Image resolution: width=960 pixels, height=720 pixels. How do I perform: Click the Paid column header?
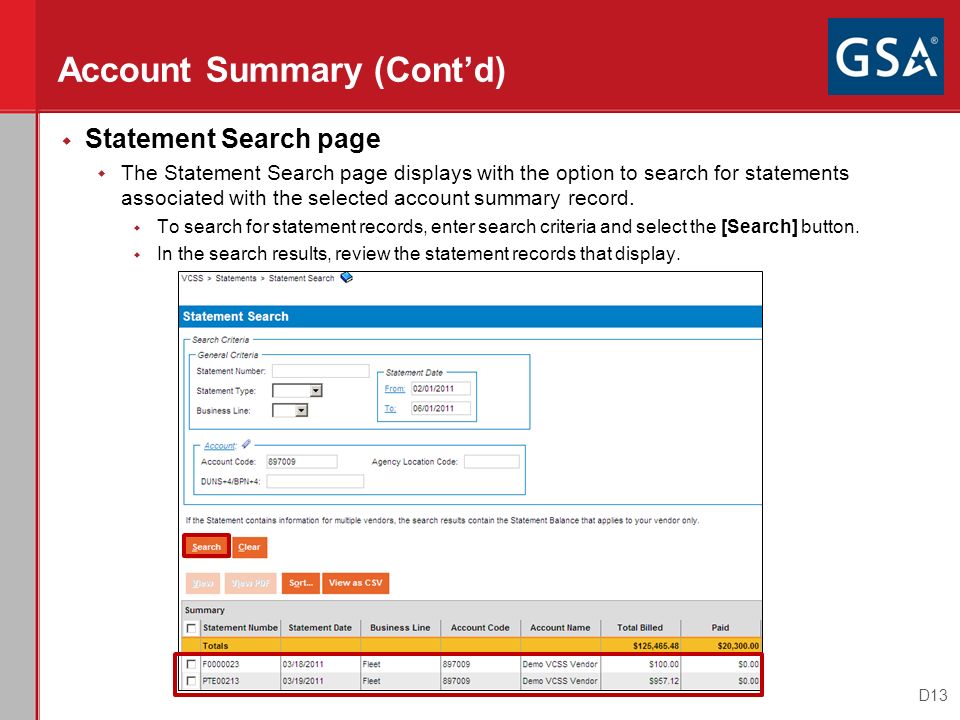point(721,628)
